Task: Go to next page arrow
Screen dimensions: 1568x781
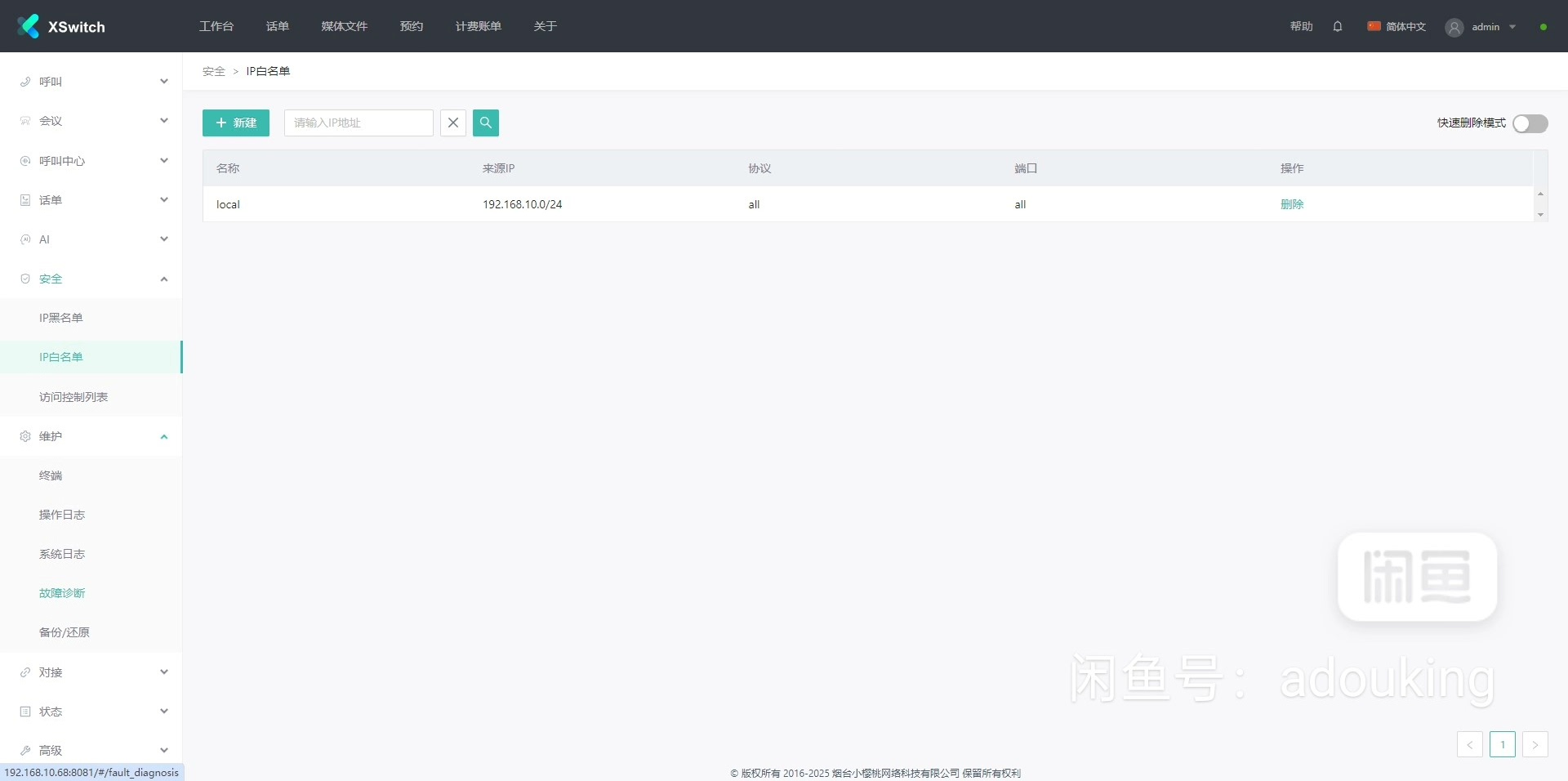Action: pos(1535,744)
